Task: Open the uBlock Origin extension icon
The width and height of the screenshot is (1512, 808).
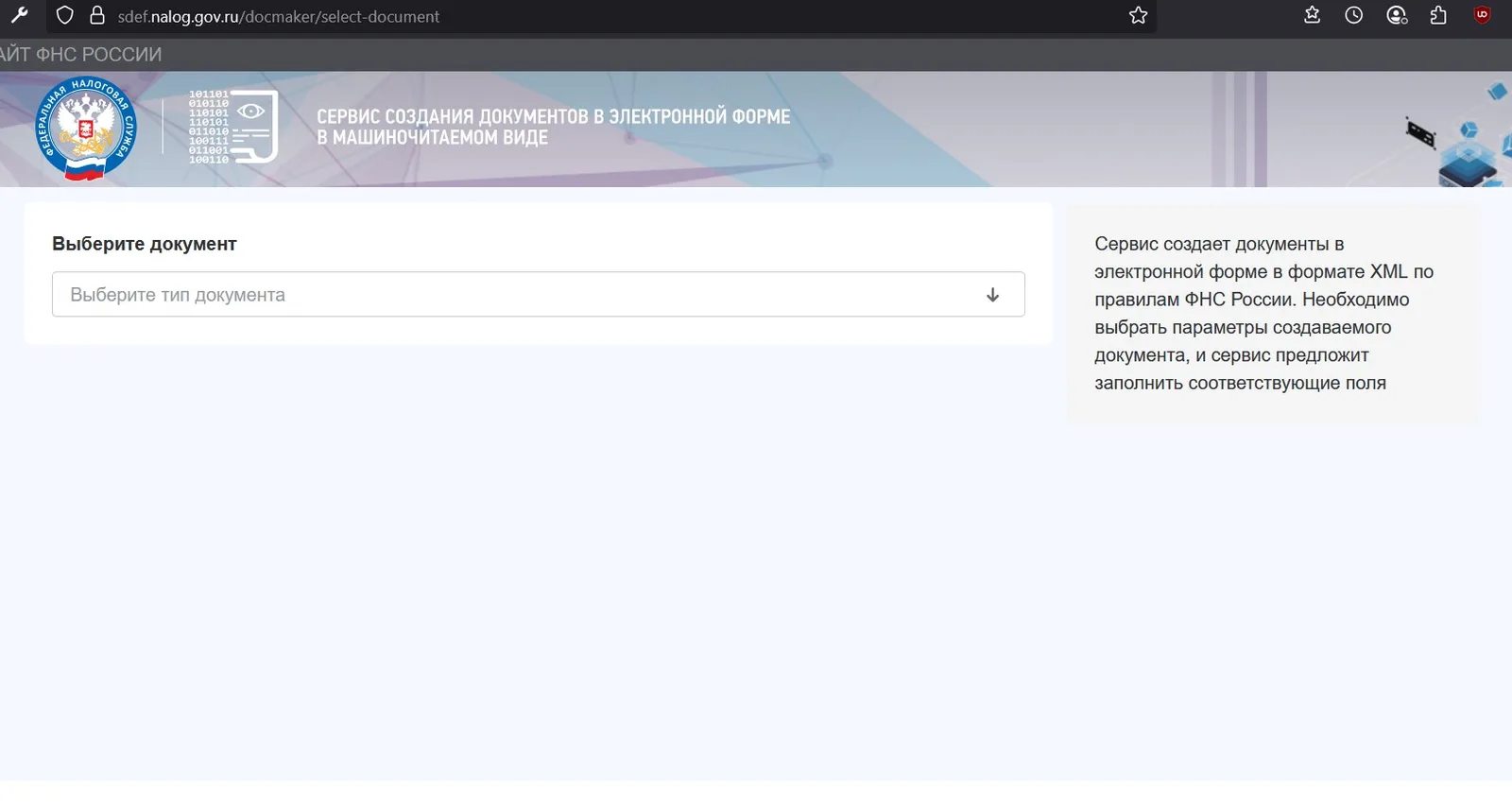Action: pos(1482,14)
